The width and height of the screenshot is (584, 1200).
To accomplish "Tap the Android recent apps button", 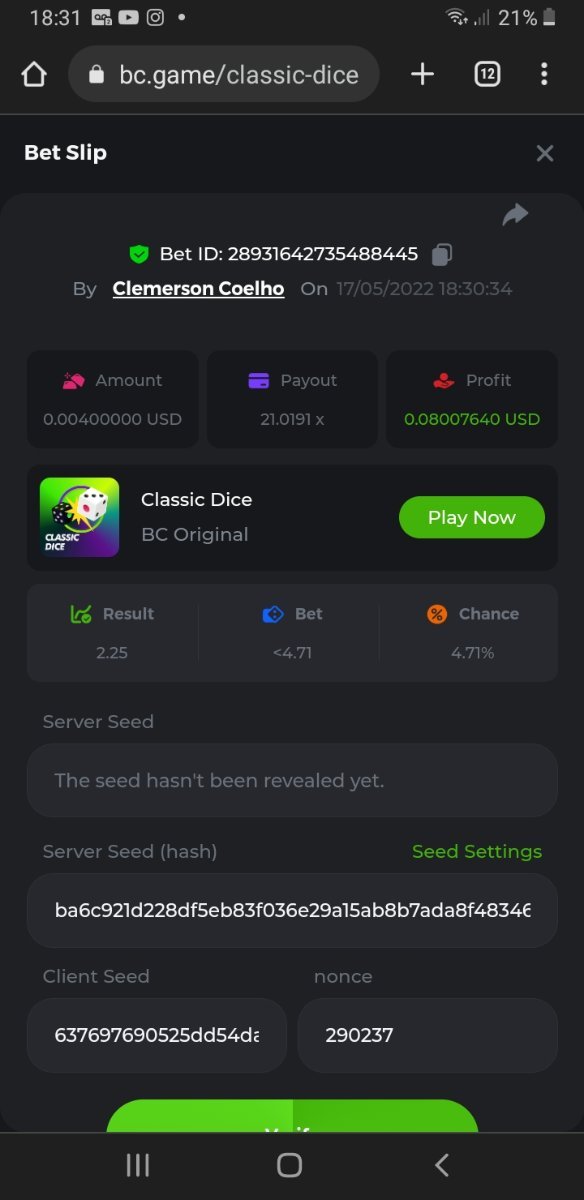I will pos(138,1165).
